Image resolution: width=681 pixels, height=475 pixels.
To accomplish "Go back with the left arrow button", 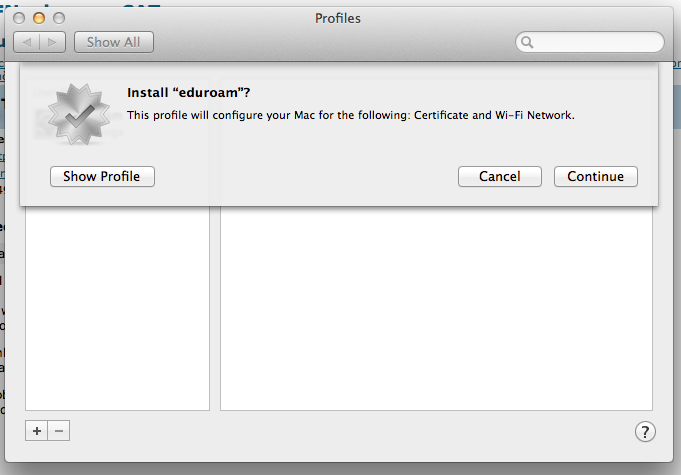I will [28, 42].
